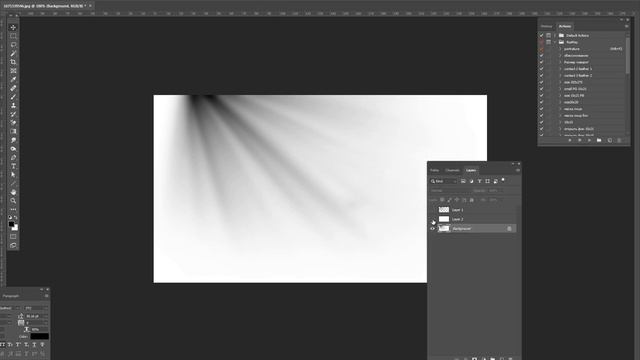Select the Healing Brush tool
This screenshot has width=640, height=360.
point(13,88)
